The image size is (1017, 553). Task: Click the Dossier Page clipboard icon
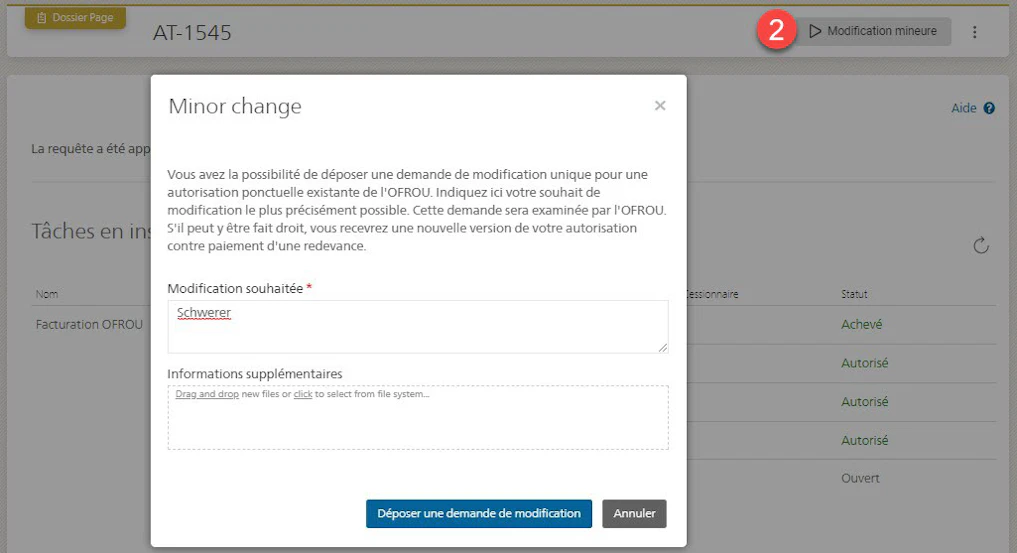[x=42, y=18]
